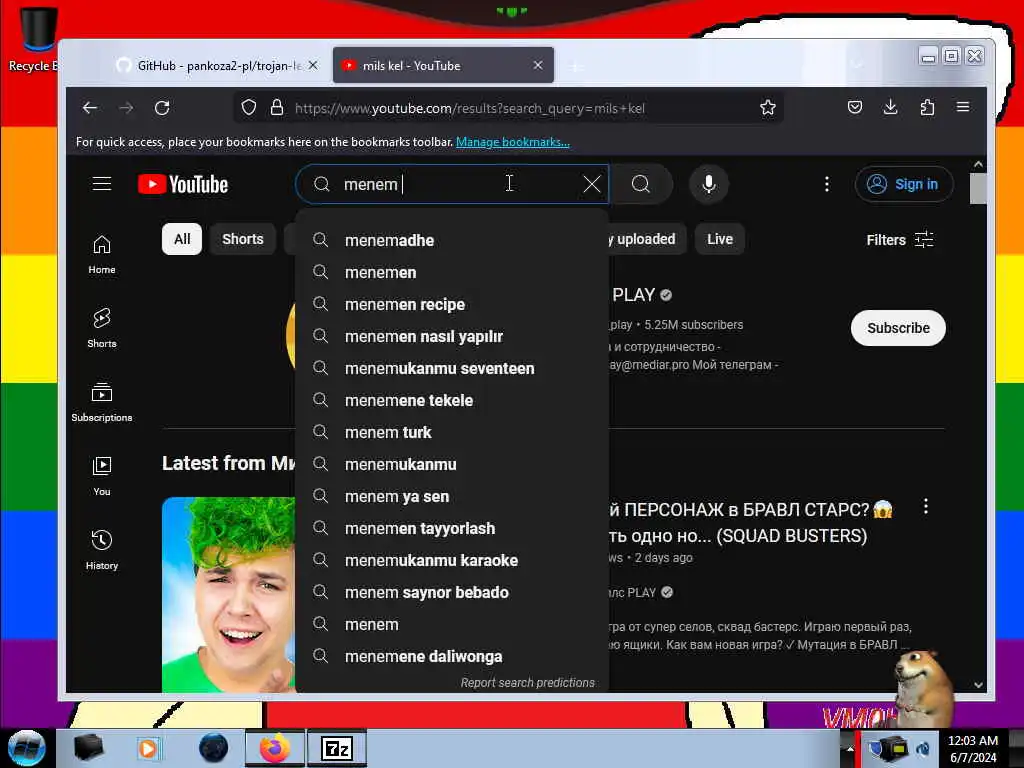Open the Filters options
This screenshot has width=1024, height=768.
(x=899, y=240)
